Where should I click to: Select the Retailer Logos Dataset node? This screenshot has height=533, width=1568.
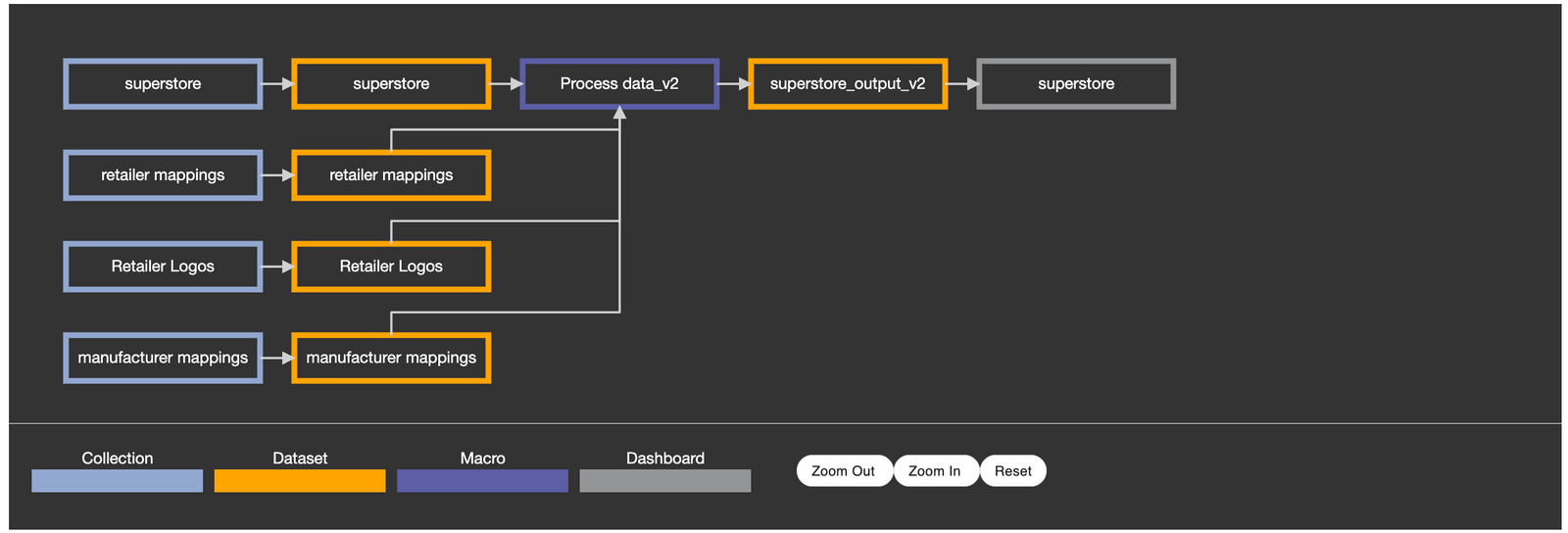[x=391, y=266]
